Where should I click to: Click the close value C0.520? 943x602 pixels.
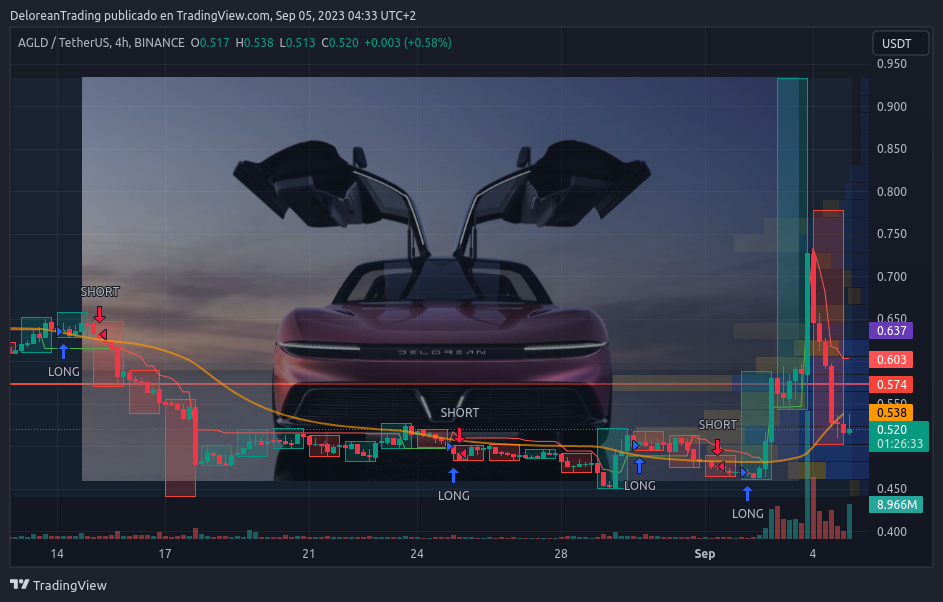coord(340,43)
